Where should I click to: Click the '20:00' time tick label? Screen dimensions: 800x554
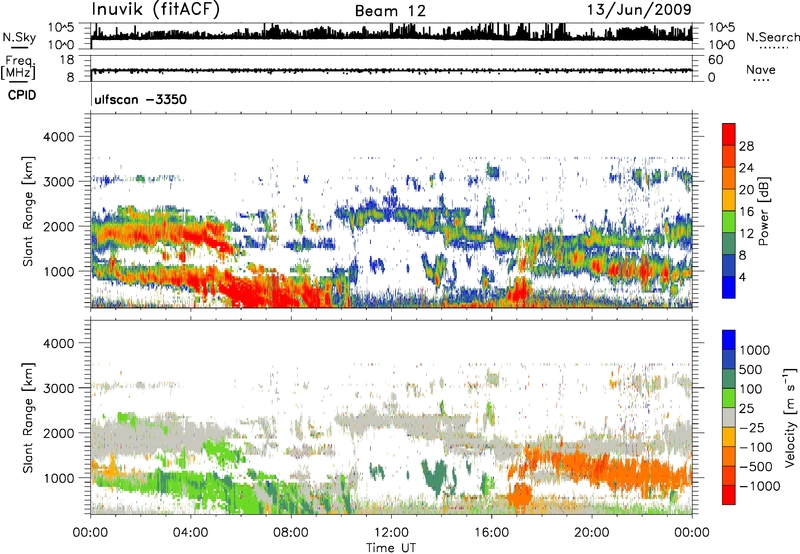click(591, 533)
